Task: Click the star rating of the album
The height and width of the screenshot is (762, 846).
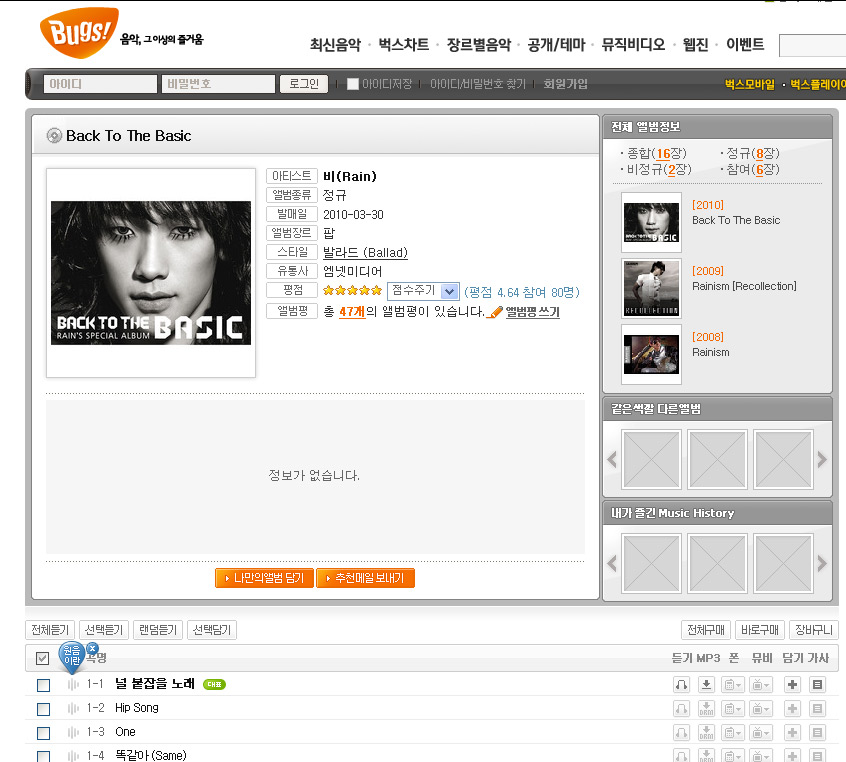Action: 352,291
